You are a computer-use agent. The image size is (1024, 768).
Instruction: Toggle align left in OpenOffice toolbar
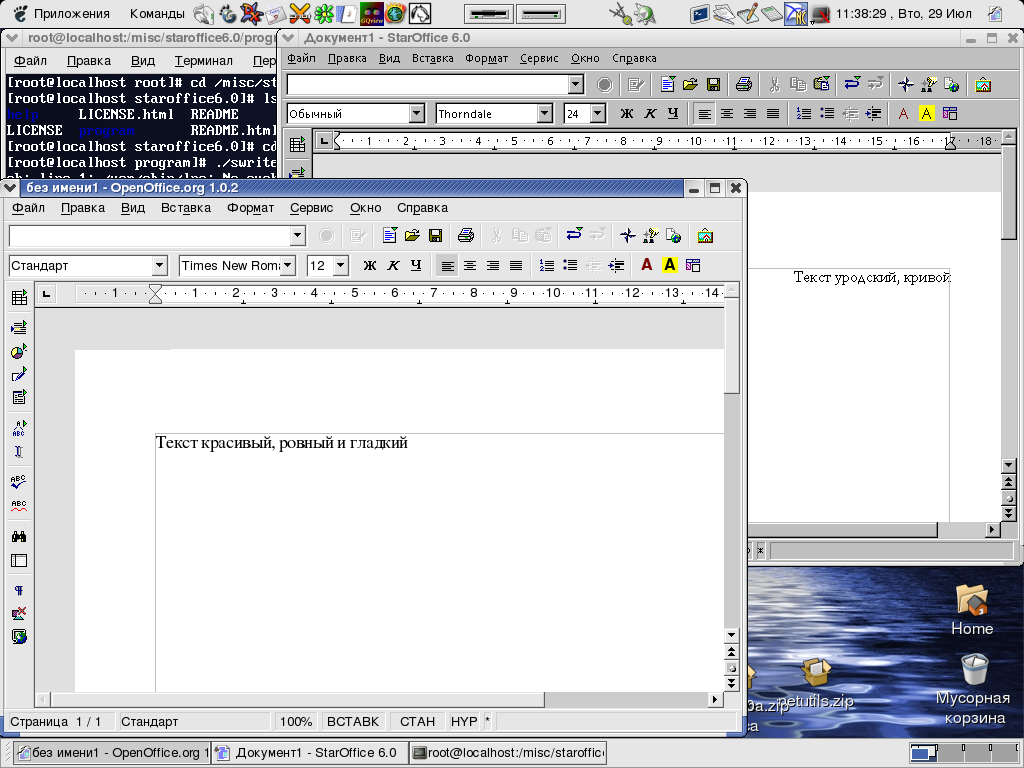point(447,265)
